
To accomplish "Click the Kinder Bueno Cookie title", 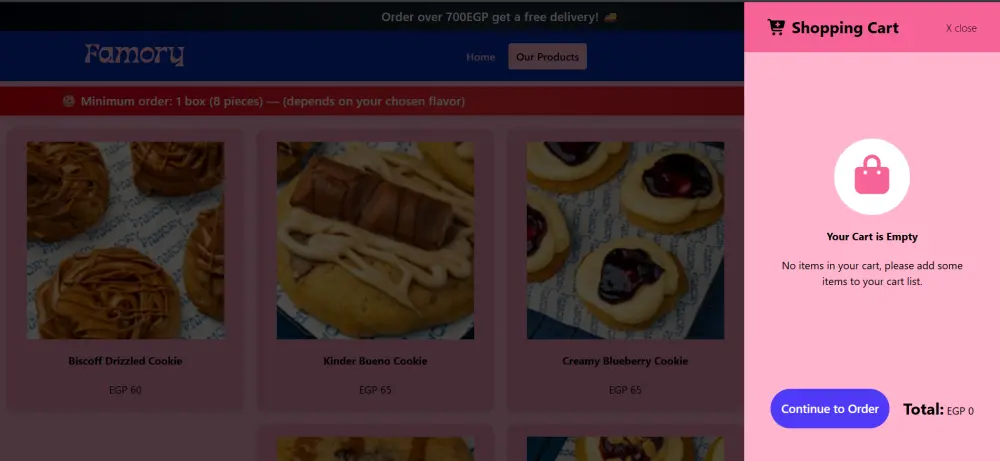I will (x=375, y=361).
